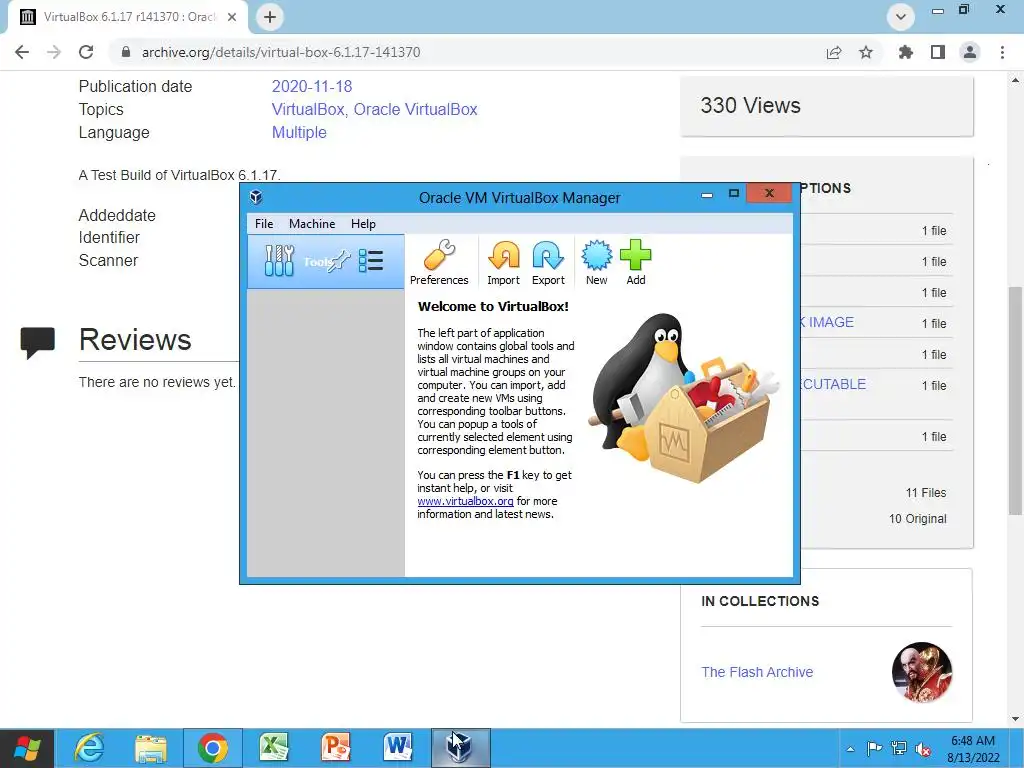Click VirtualBox icon in taskbar

(460, 748)
